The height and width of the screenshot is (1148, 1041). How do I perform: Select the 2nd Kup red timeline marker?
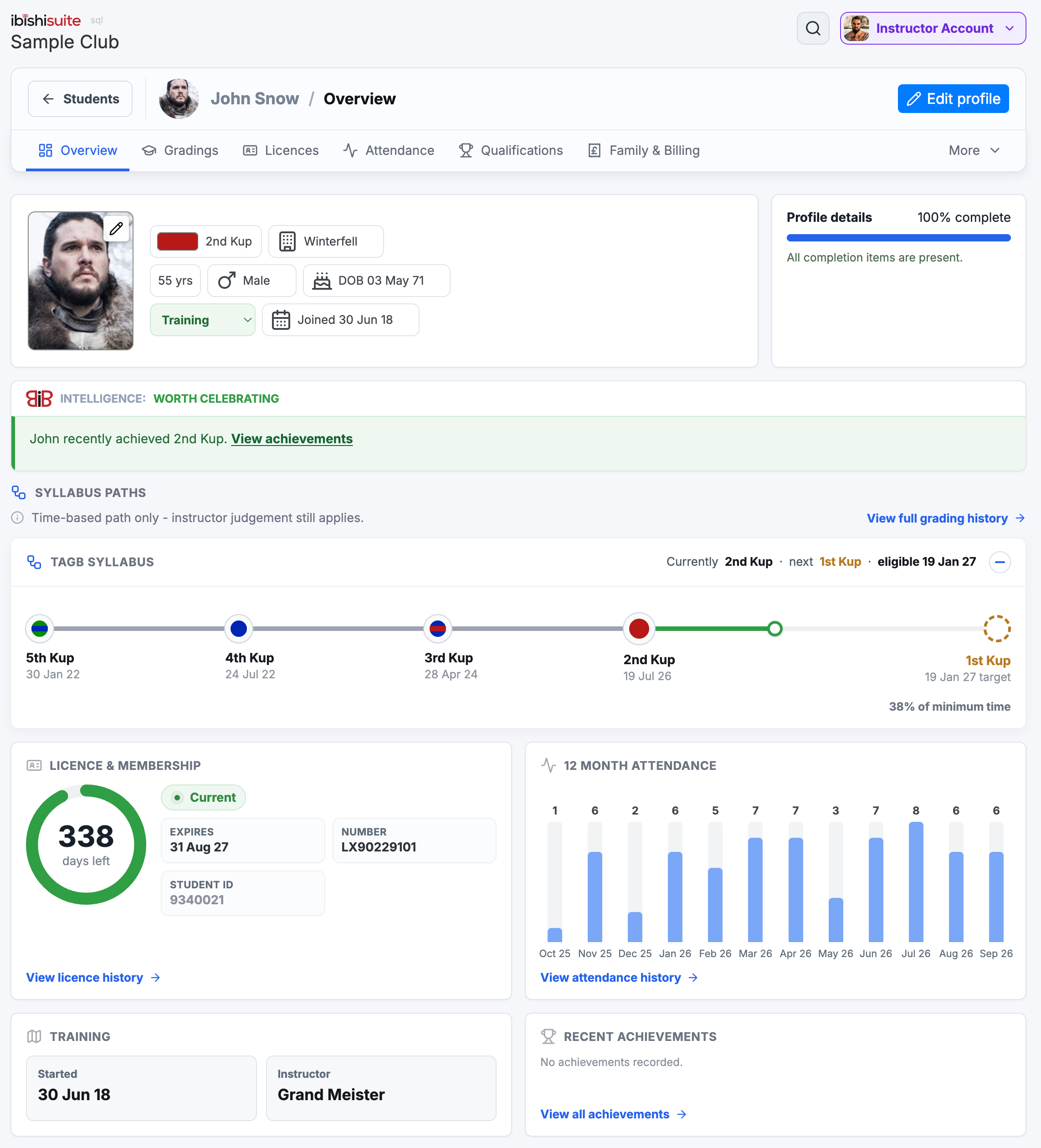pyautogui.click(x=639, y=629)
